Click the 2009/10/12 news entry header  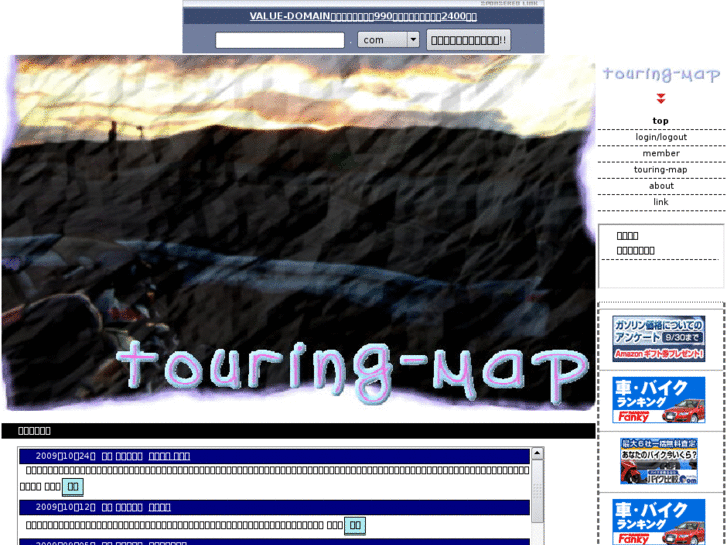274,507
